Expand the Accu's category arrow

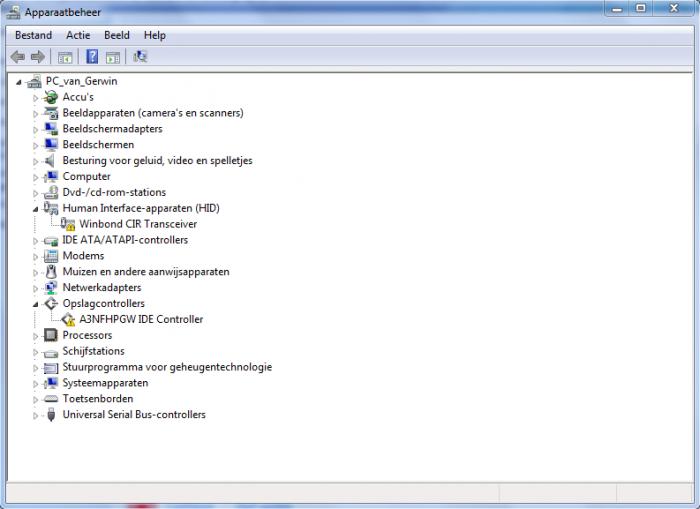pos(35,98)
